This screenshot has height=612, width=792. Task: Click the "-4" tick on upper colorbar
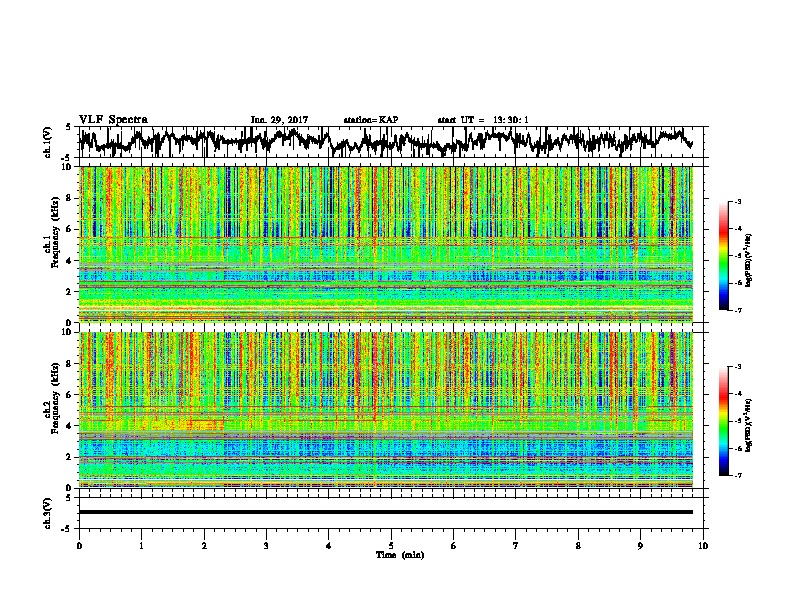[x=738, y=229]
